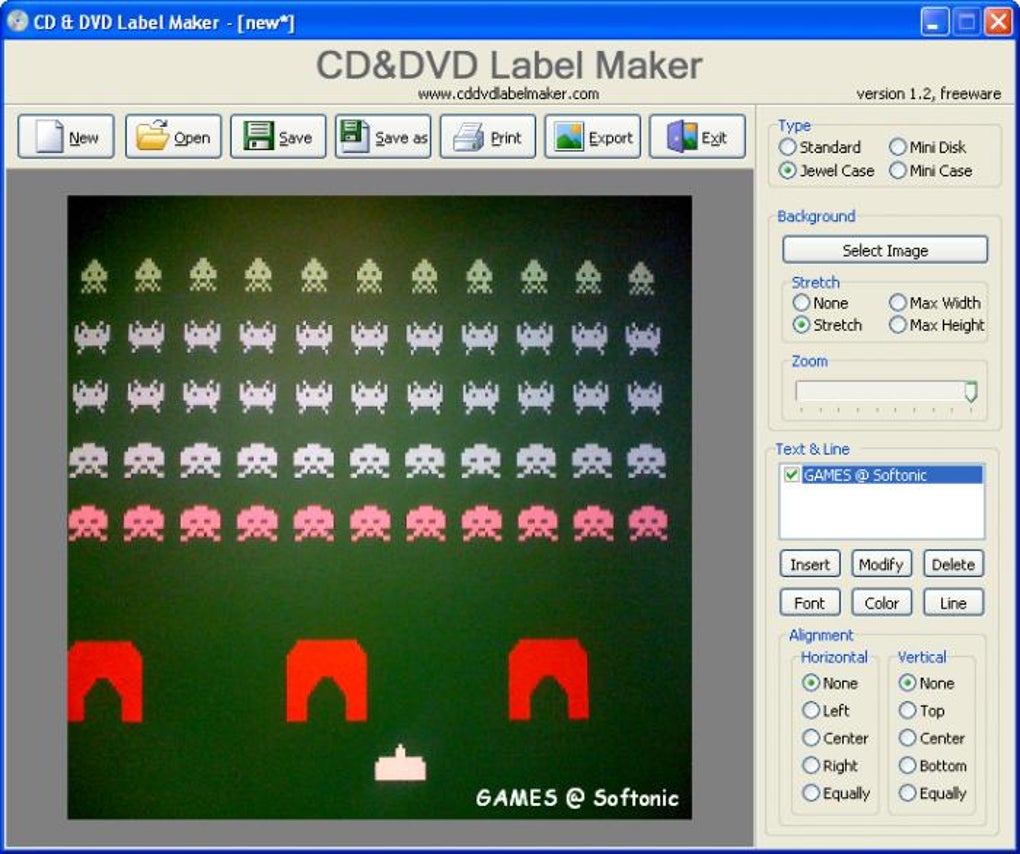Quit using the Exit toolbar button

pos(697,137)
